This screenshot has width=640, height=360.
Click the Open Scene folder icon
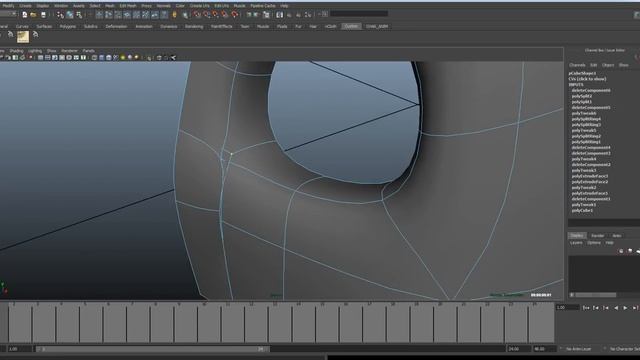pyautogui.click(x=33, y=15)
